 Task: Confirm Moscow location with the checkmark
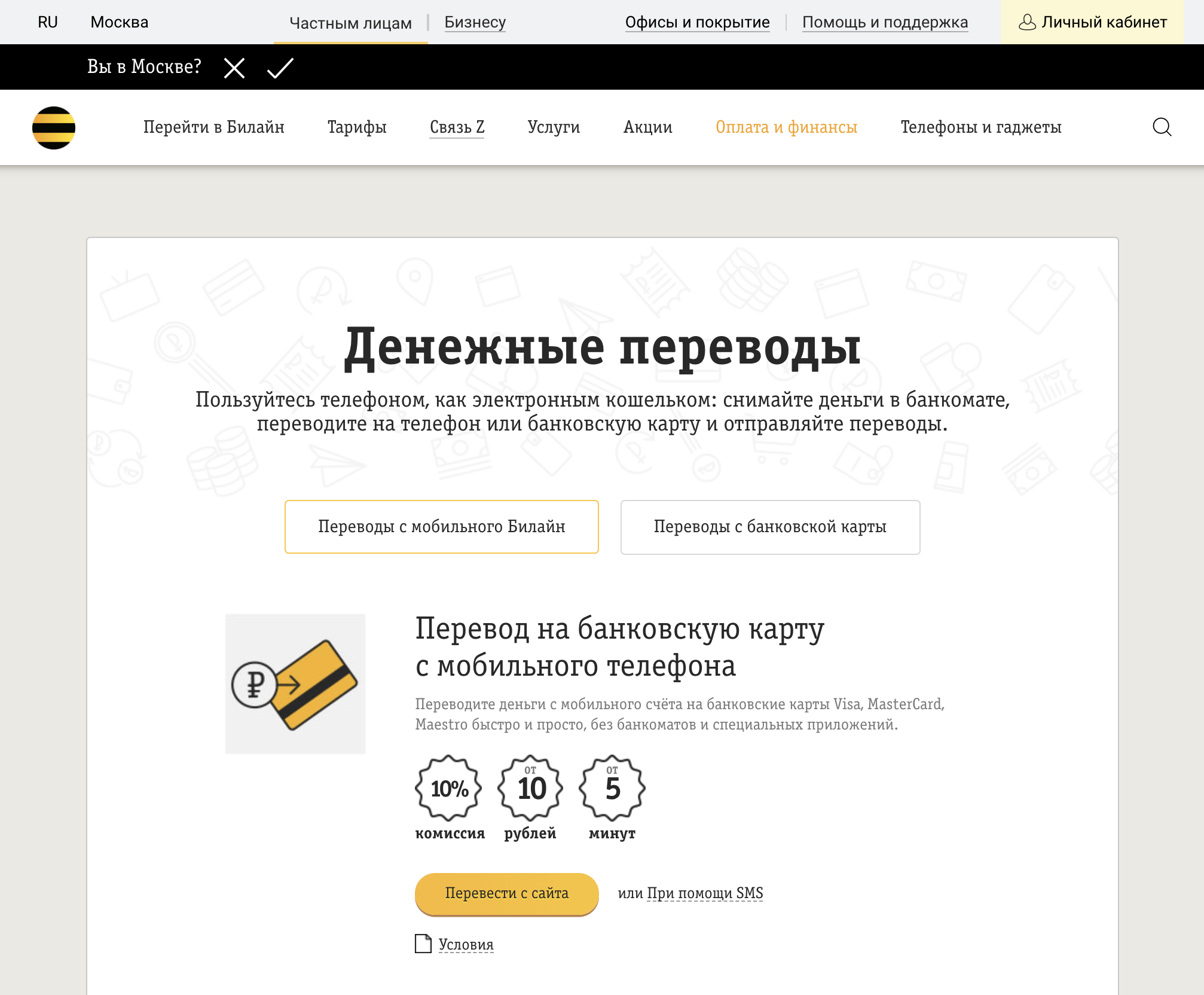[x=278, y=68]
